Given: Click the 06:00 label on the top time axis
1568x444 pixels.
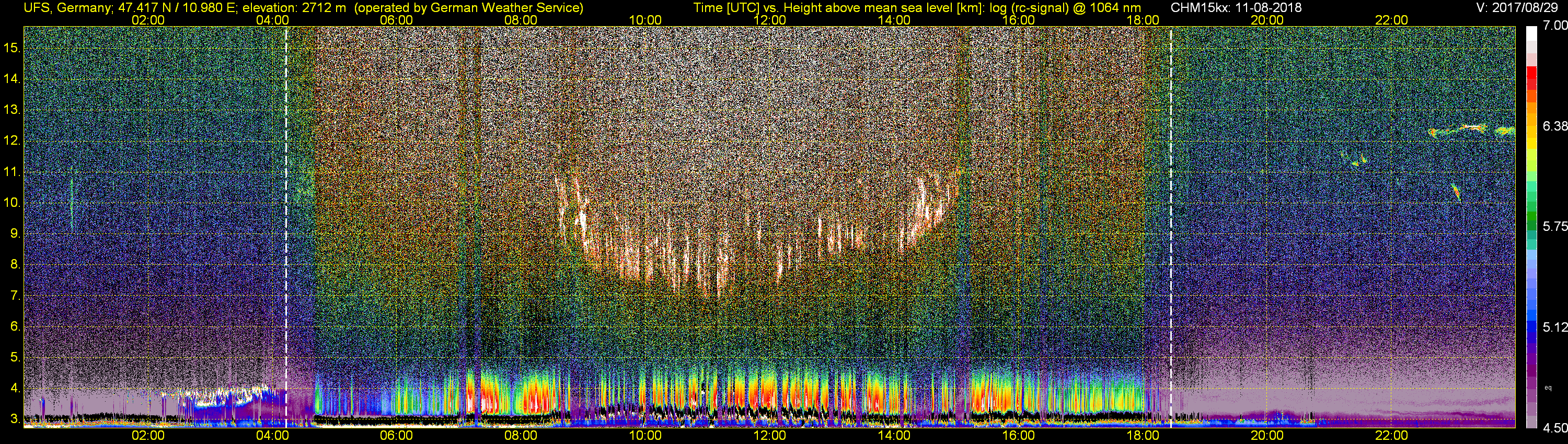Looking at the screenshot, I should pos(396,20).
